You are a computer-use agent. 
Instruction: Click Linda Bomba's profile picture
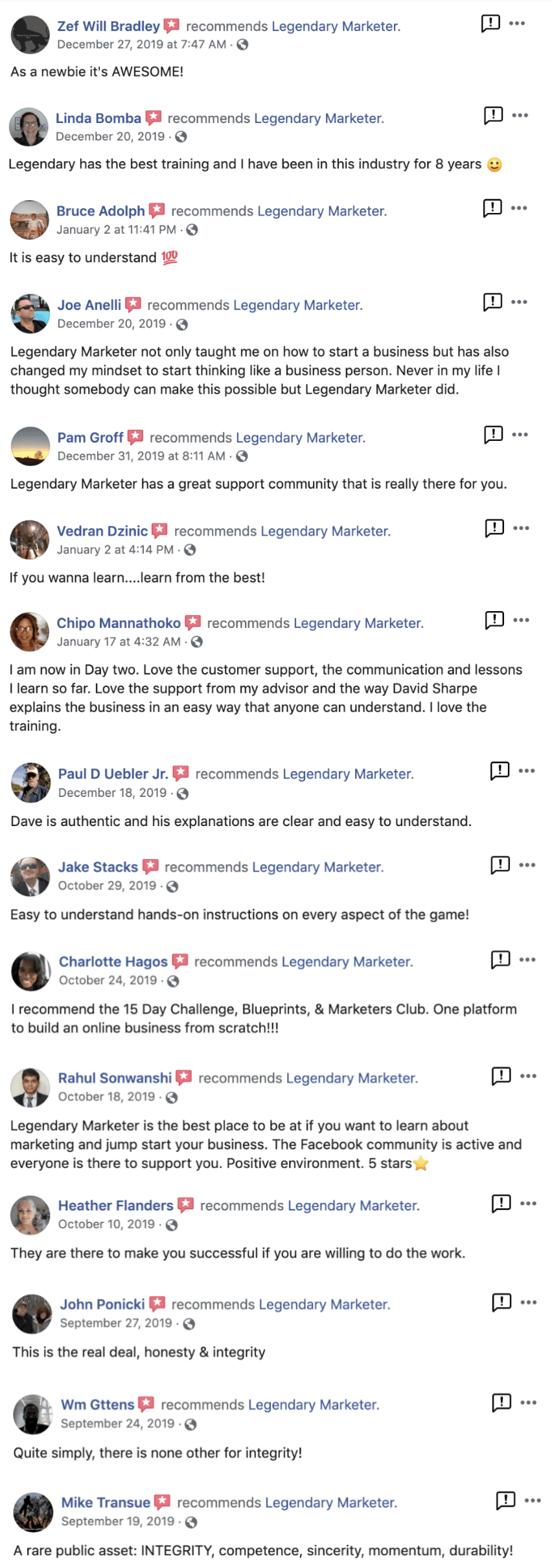[x=29, y=127]
